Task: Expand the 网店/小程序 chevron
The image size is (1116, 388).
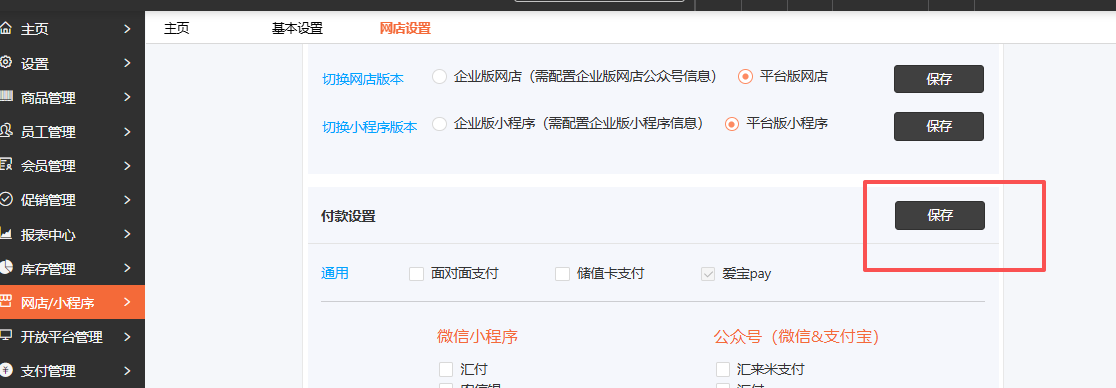Action: (127, 302)
